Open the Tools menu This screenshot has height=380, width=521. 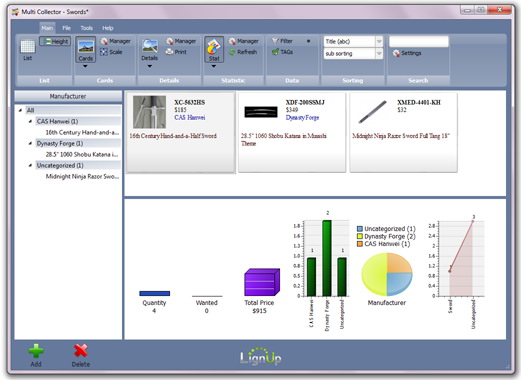click(x=87, y=28)
